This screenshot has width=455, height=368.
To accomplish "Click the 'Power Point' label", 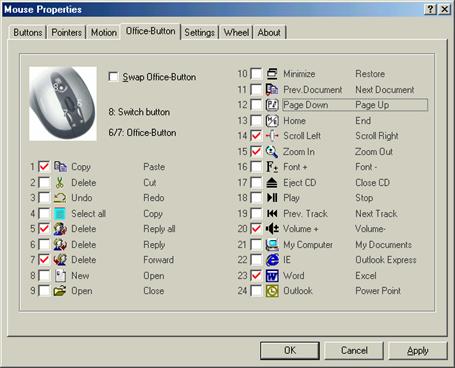I will click(x=378, y=291).
